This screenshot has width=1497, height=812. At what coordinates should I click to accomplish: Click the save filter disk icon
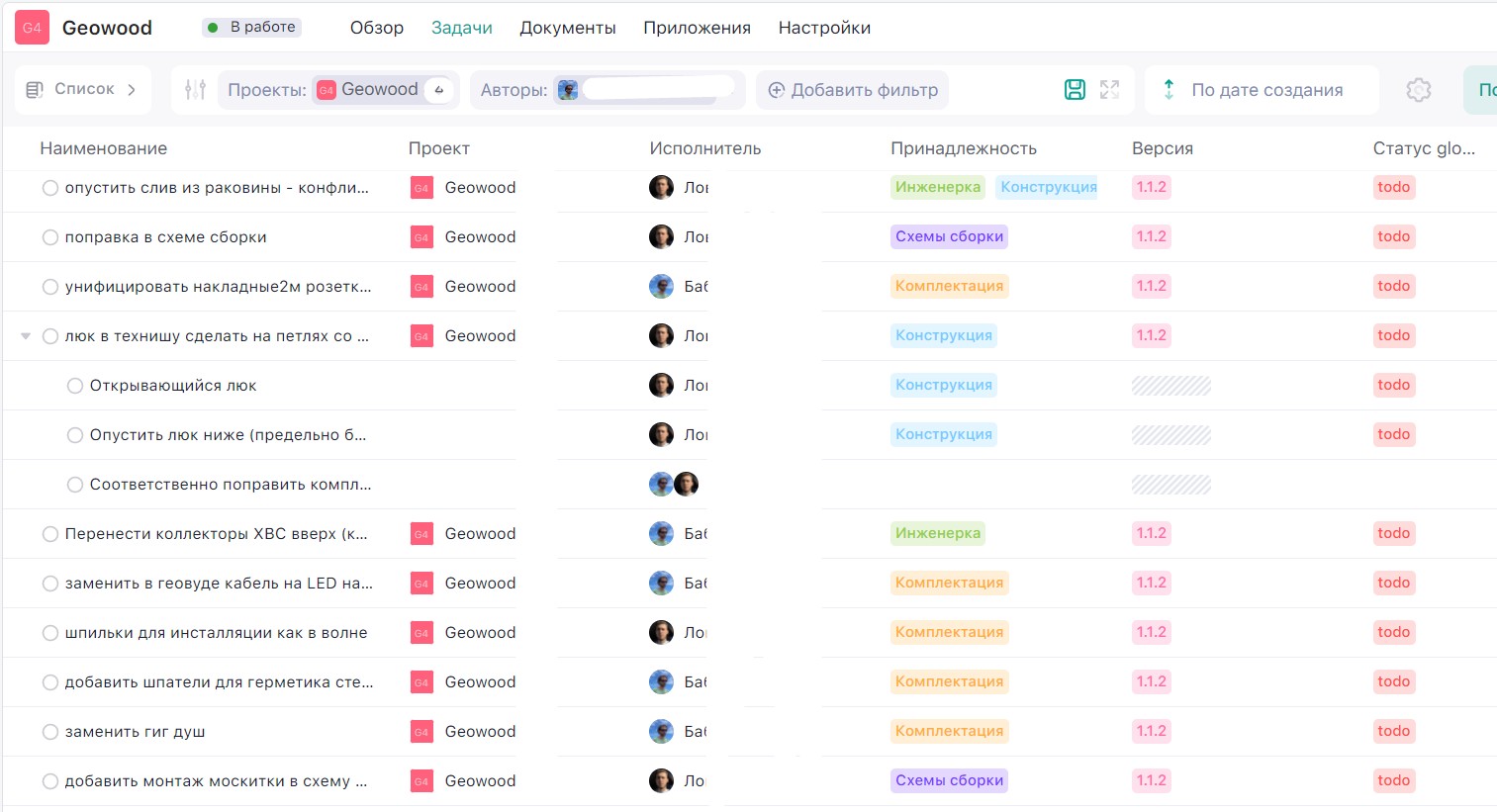tap(1075, 90)
